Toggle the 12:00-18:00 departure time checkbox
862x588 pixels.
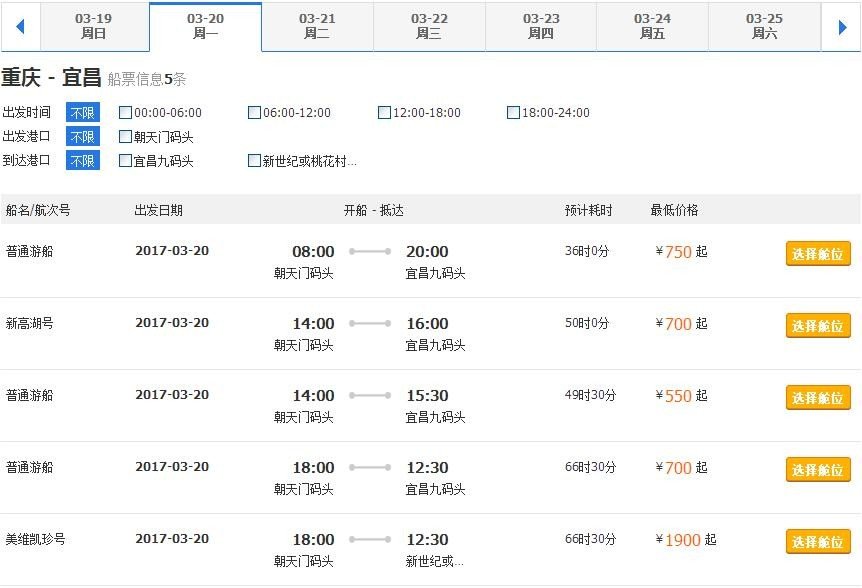click(385, 113)
